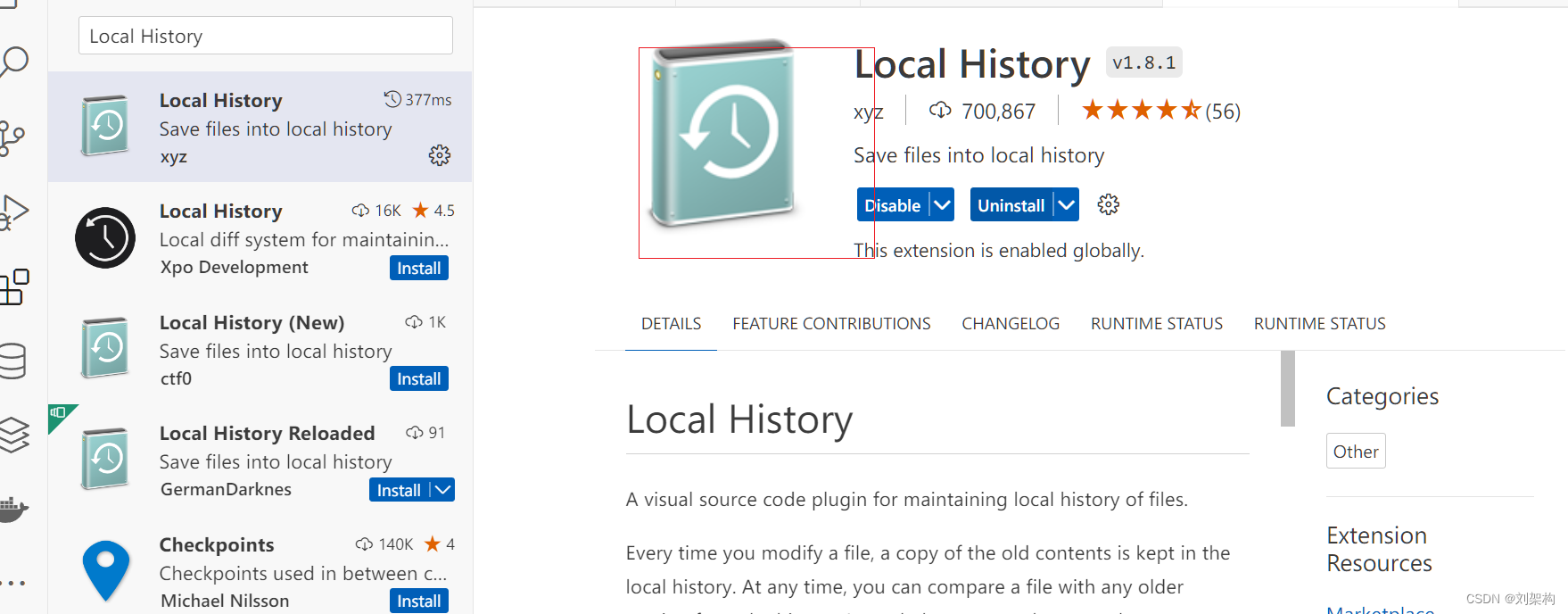Click Xpo Development Local History clock icon
The image size is (1568, 614).
105,238
